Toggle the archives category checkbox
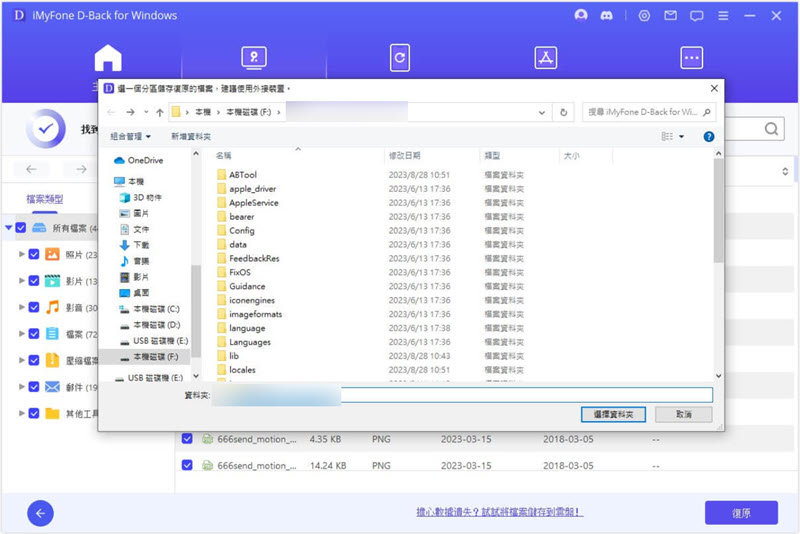This screenshot has height=534, width=800. coord(34,360)
